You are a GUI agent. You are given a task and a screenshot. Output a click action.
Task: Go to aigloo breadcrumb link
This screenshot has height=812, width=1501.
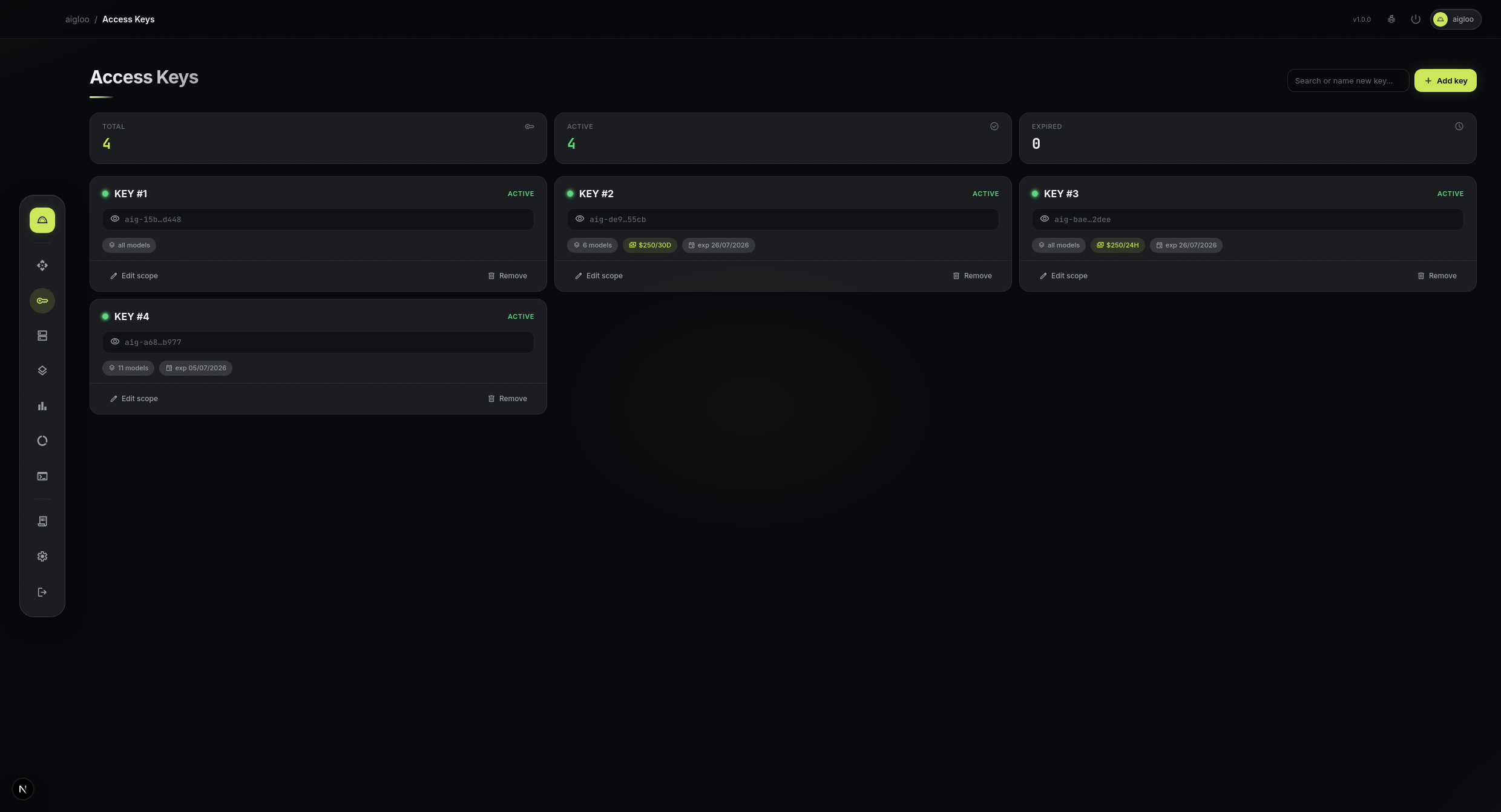[77, 19]
